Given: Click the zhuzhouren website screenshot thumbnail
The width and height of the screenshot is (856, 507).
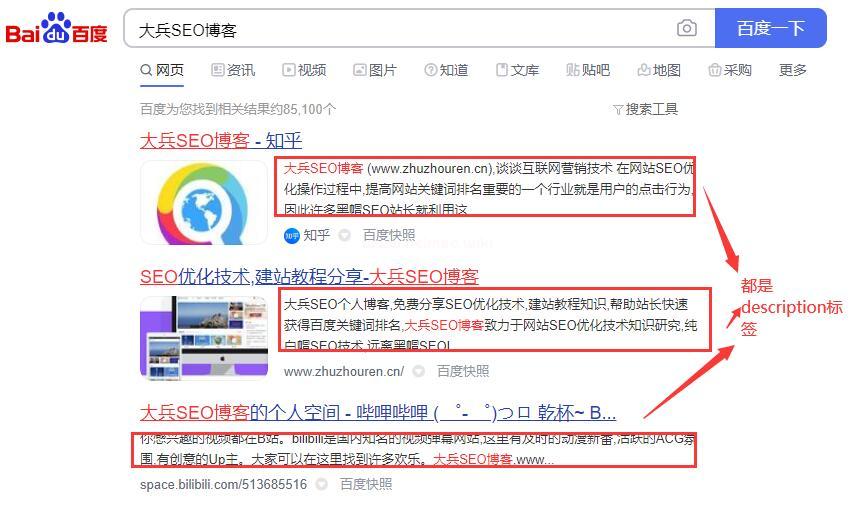Looking at the screenshot, I should coord(204,337).
